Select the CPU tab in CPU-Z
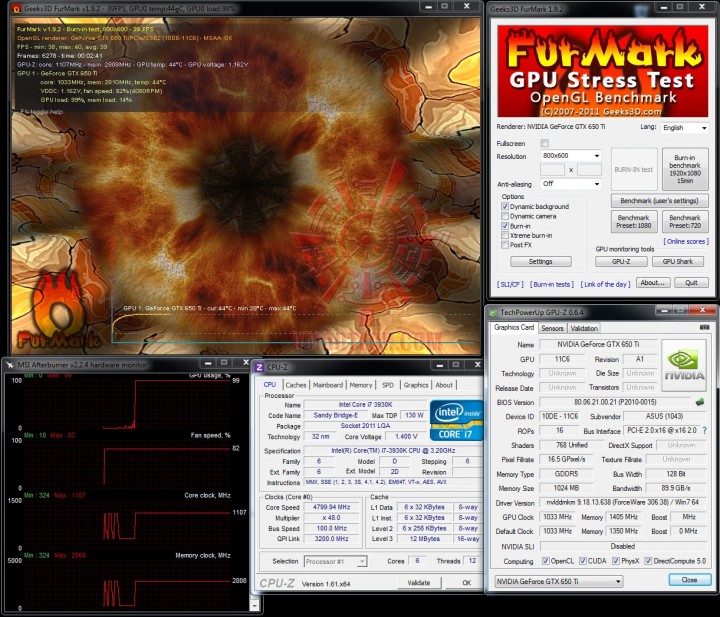720x617 pixels. tap(270, 385)
